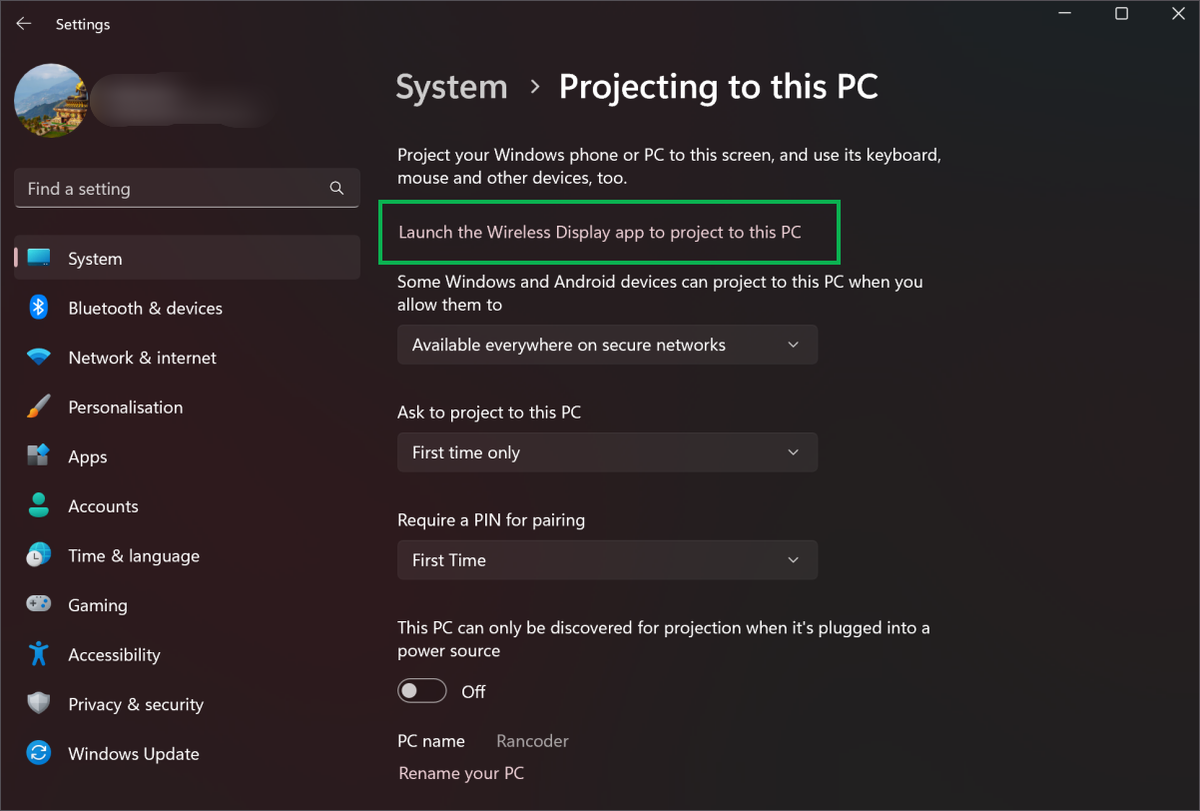Image resolution: width=1200 pixels, height=811 pixels.
Task: Click the Accessibility figure icon
Action: click(38, 654)
